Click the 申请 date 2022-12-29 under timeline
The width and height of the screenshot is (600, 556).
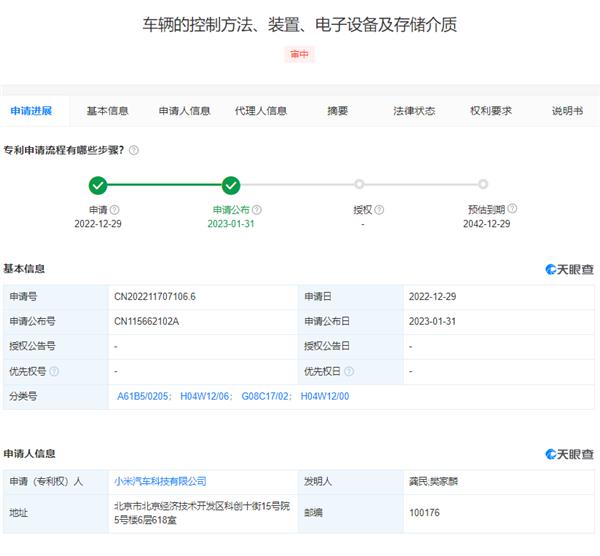click(98, 224)
